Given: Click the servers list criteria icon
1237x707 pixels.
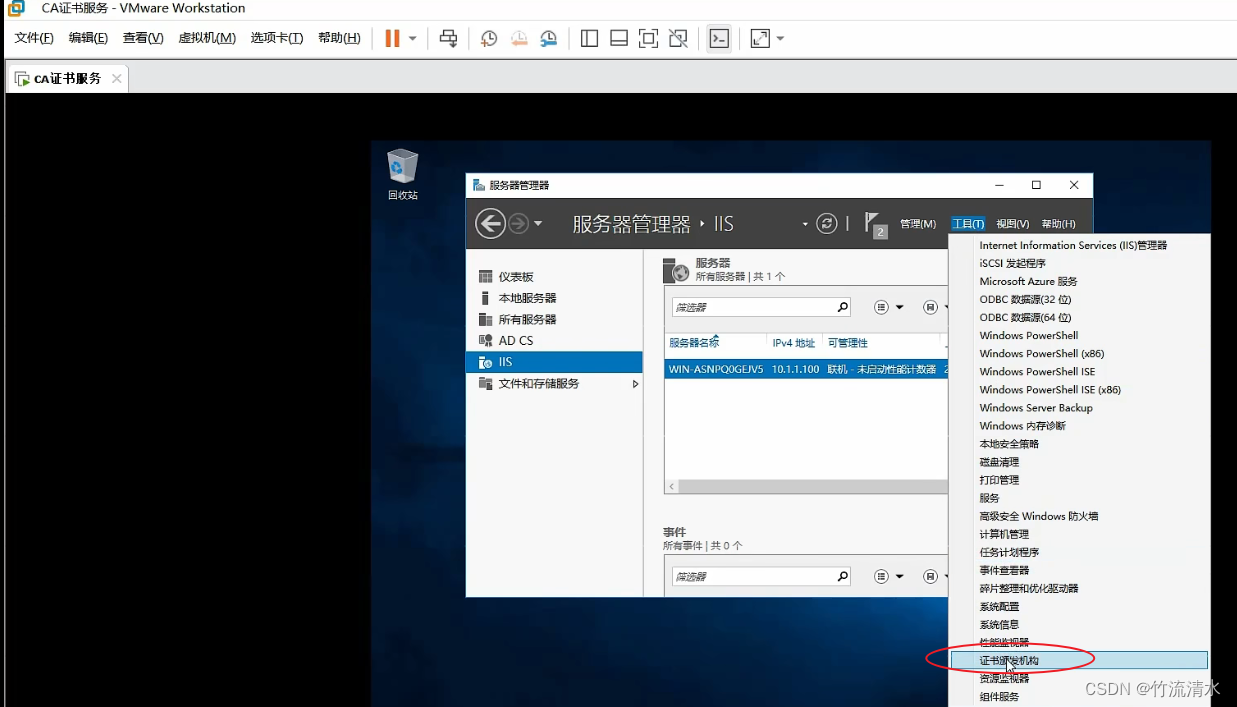Looking at the screenshot, I should (882, 307).
